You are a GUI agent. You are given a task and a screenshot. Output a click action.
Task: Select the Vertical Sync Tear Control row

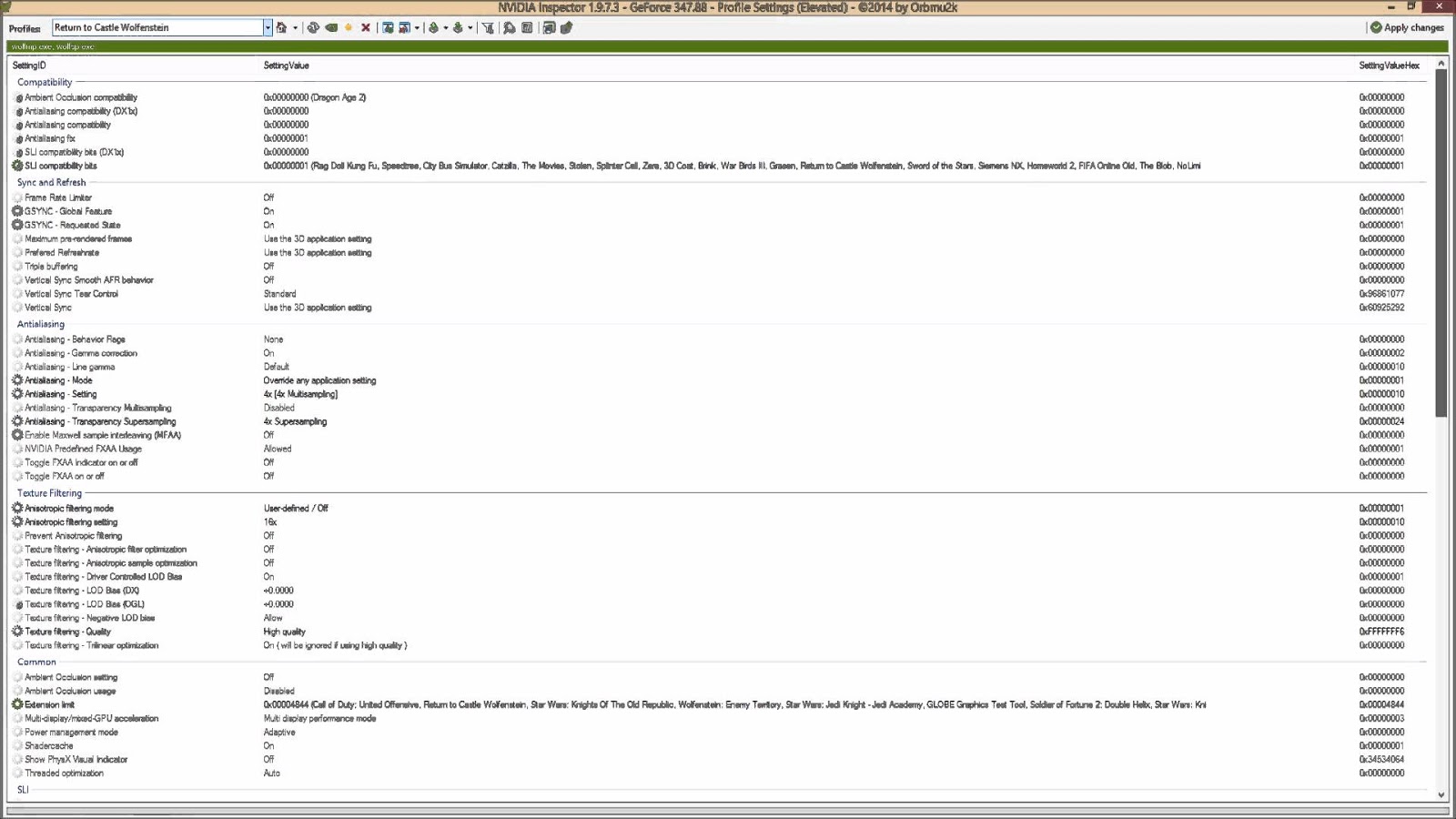point(719,294)
